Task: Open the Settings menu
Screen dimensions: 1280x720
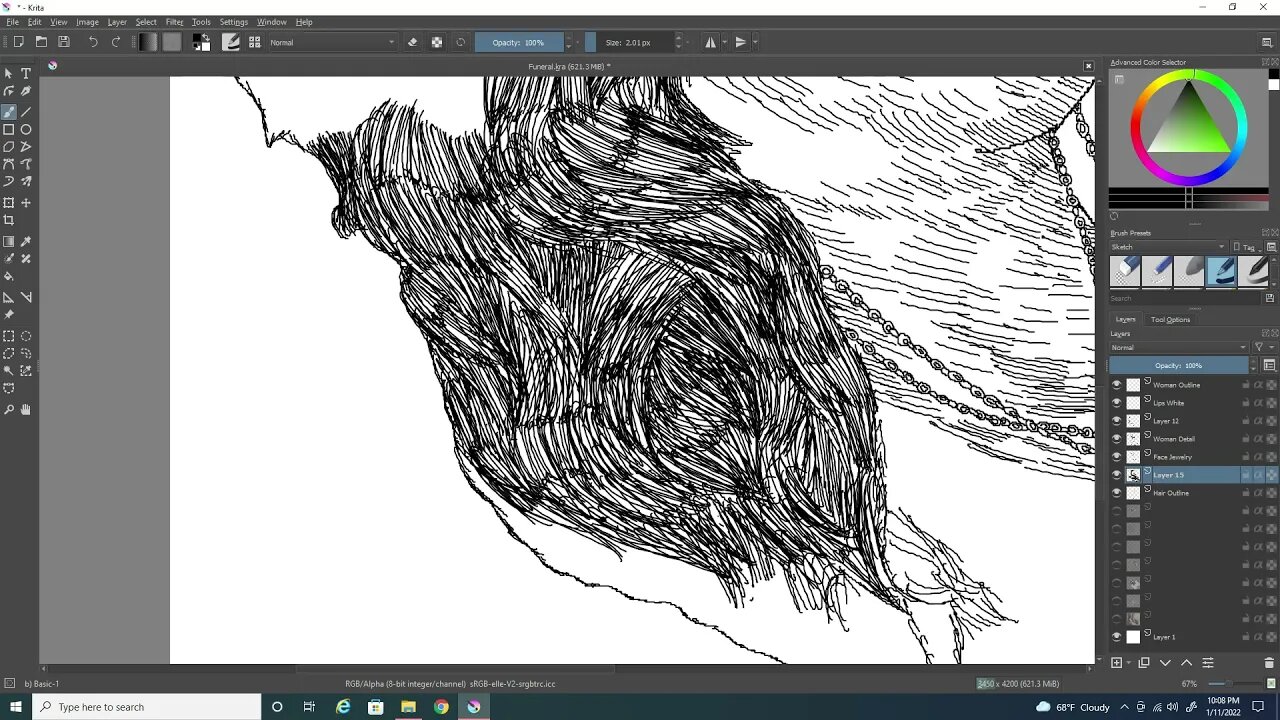Action: (233, 22)
